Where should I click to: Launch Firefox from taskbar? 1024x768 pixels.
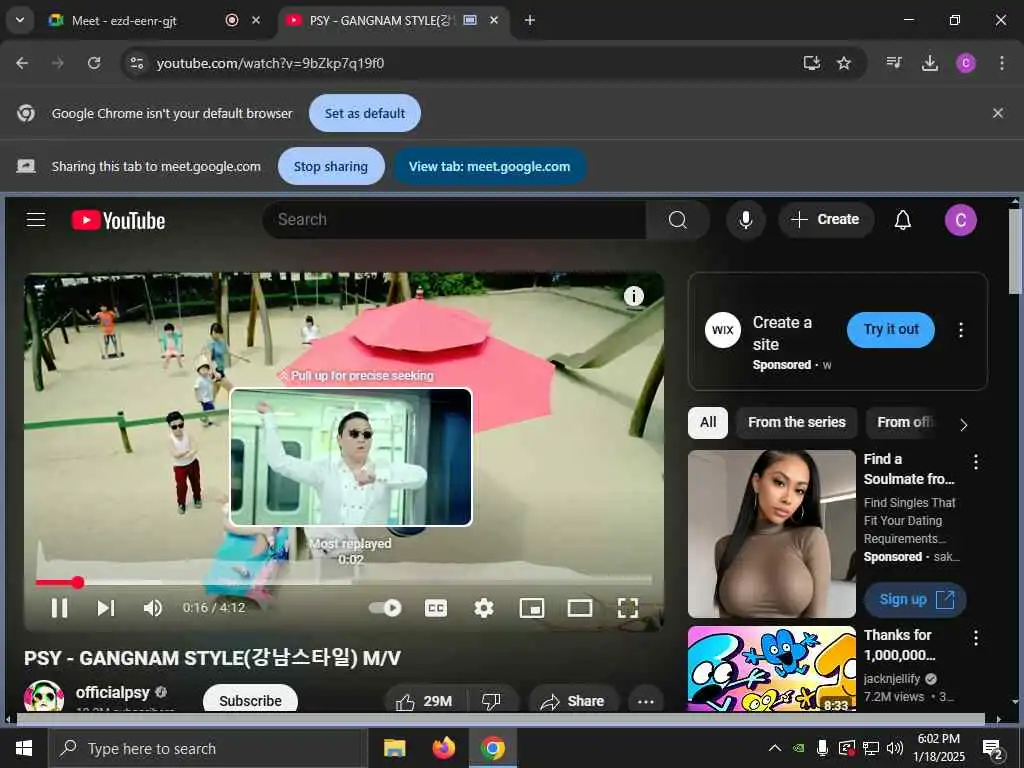click(x=444, y=748)
